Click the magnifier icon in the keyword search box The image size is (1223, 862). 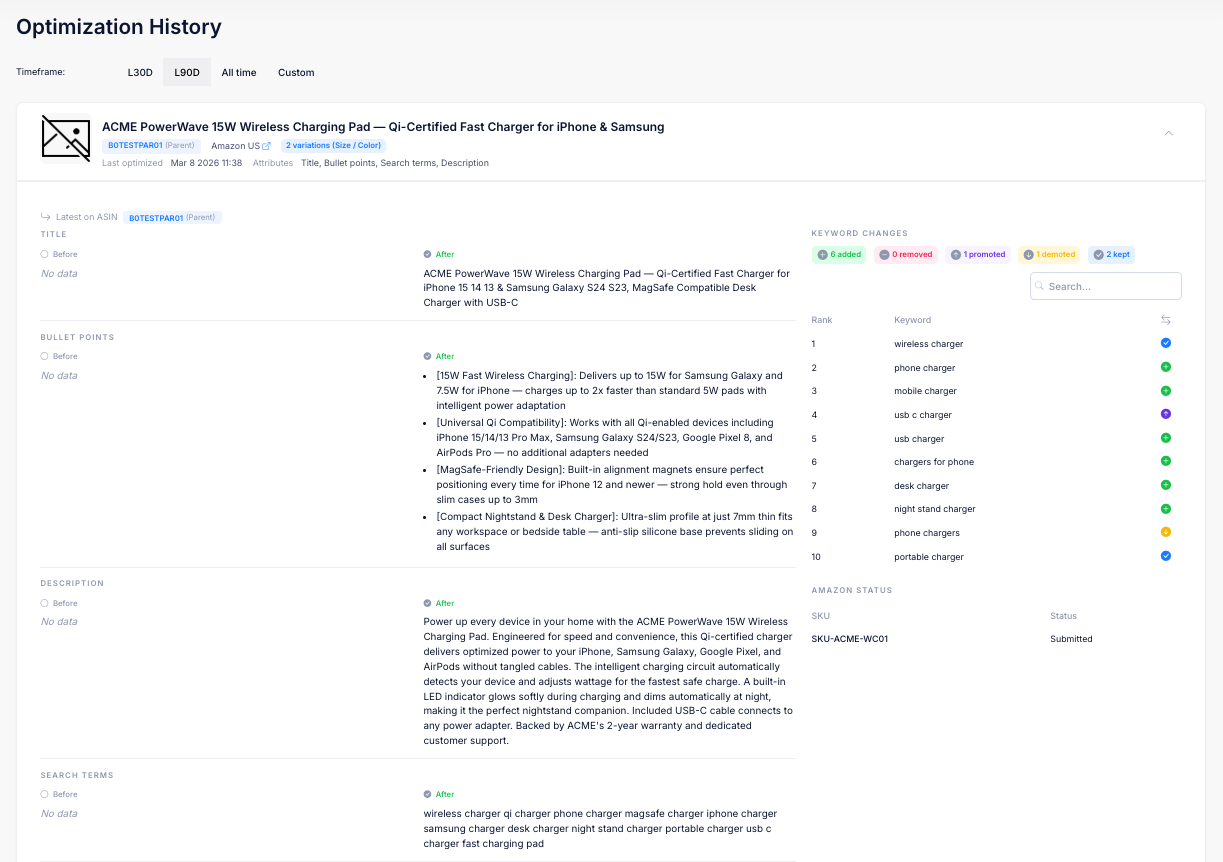(1041, 285)
